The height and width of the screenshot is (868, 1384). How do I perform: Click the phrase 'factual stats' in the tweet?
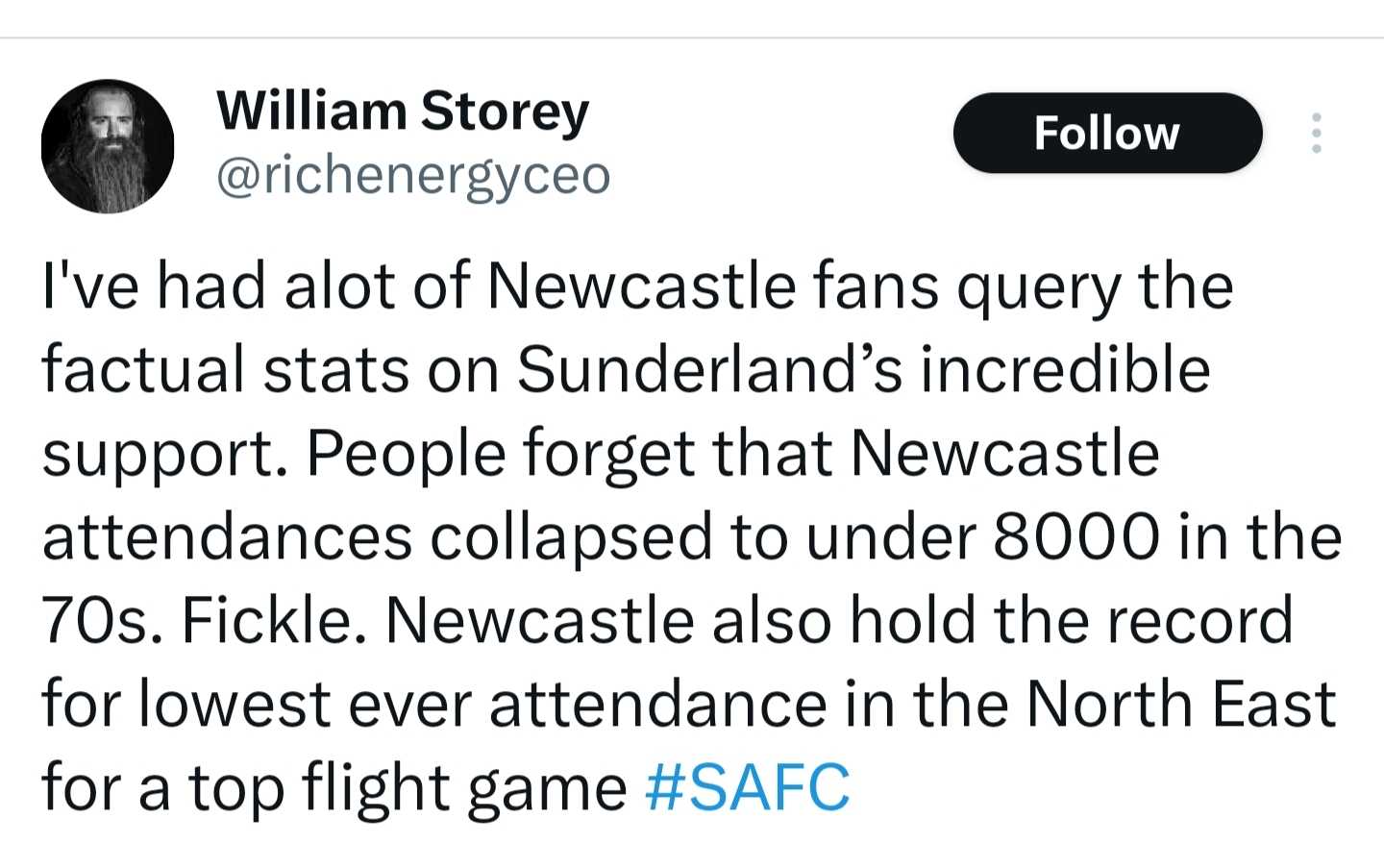click(225, 369)
